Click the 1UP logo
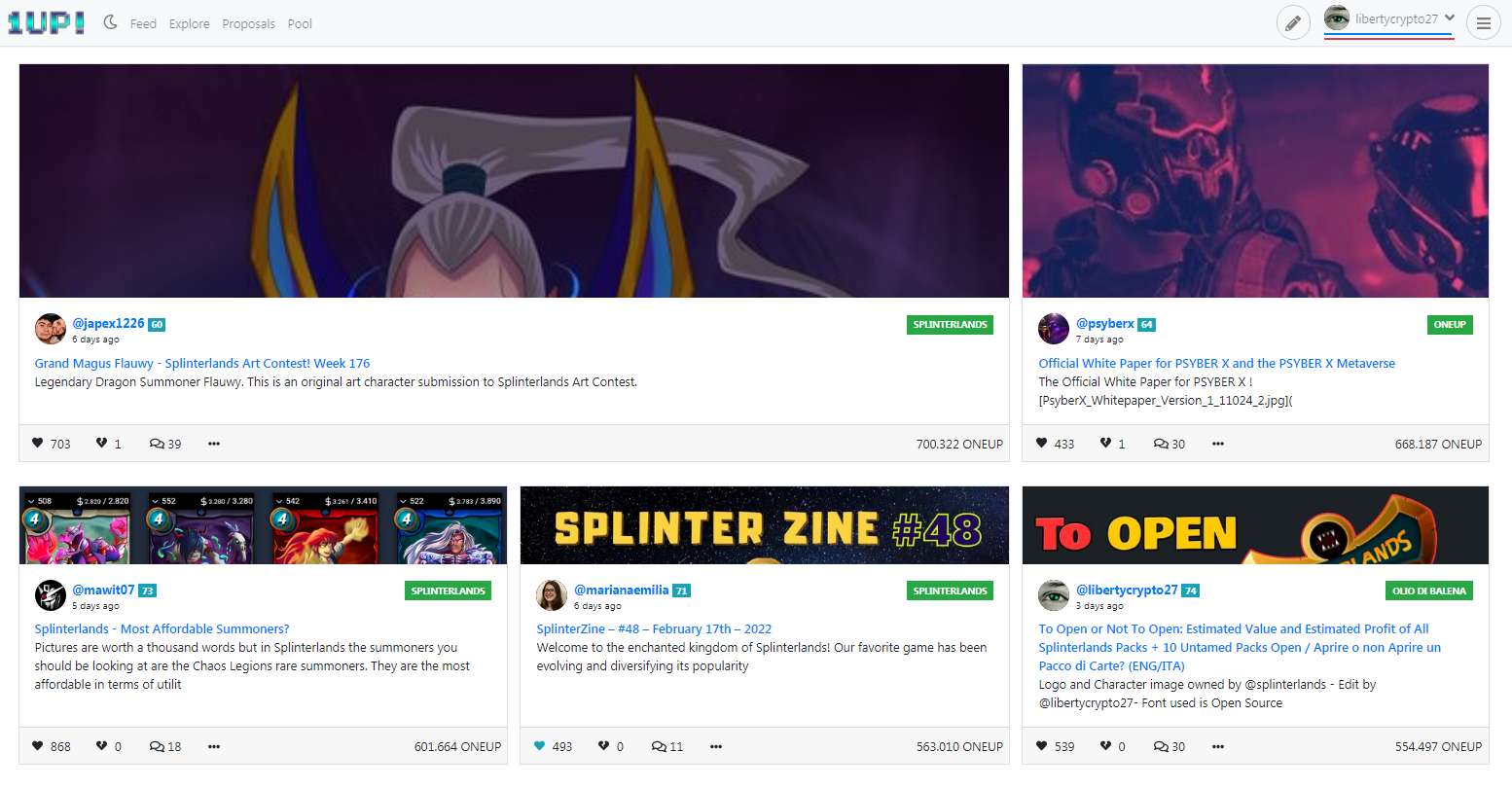 [46, 23]
